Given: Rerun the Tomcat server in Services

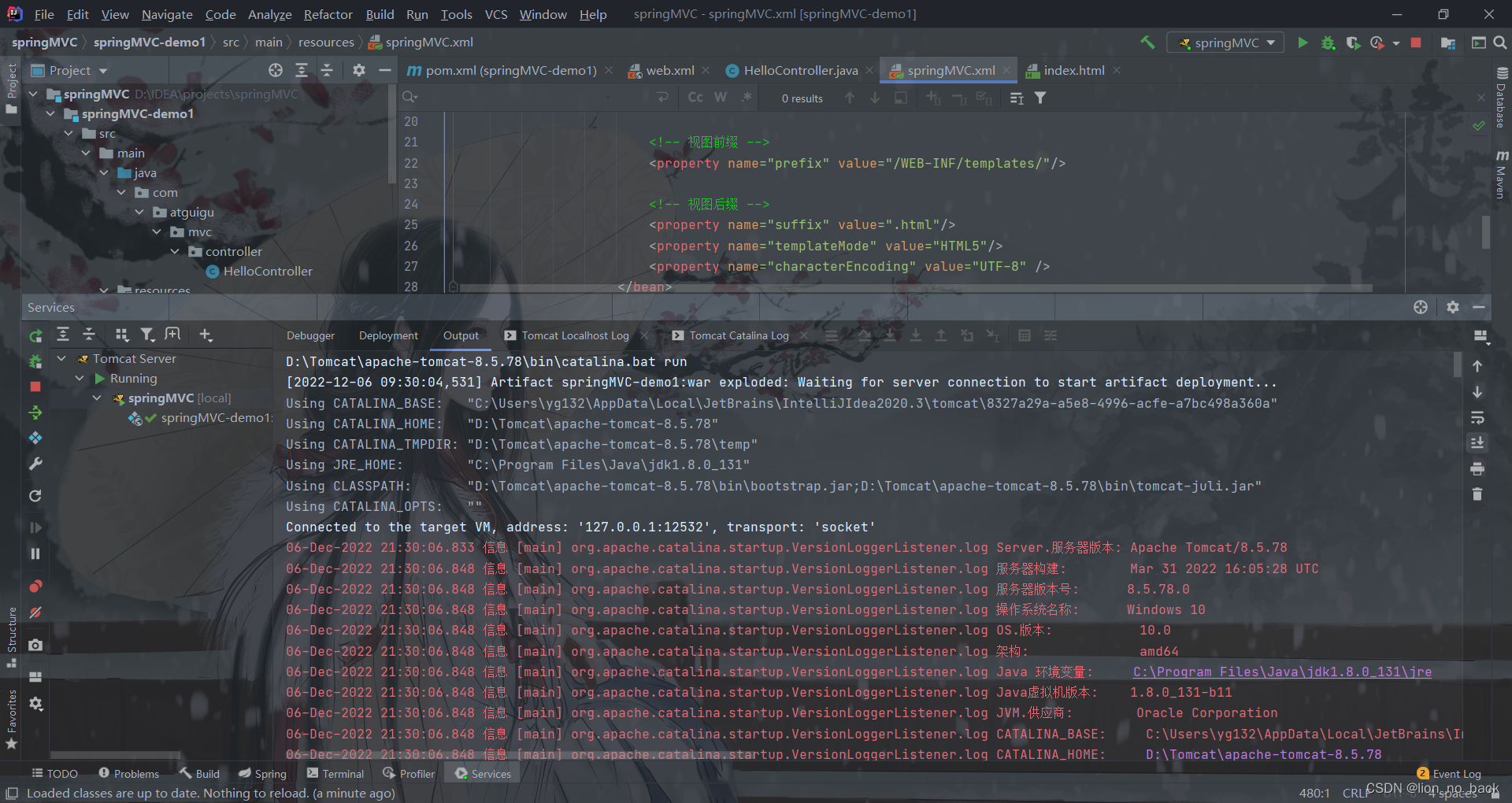Looking at the screenshot, I should pyautogui.click(x=35, y=336).
